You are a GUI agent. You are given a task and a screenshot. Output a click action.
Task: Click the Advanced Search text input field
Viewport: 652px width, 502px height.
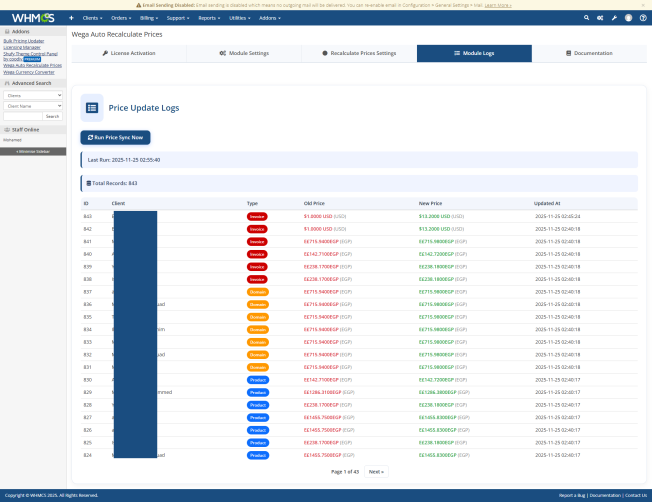tap(23, 116)
